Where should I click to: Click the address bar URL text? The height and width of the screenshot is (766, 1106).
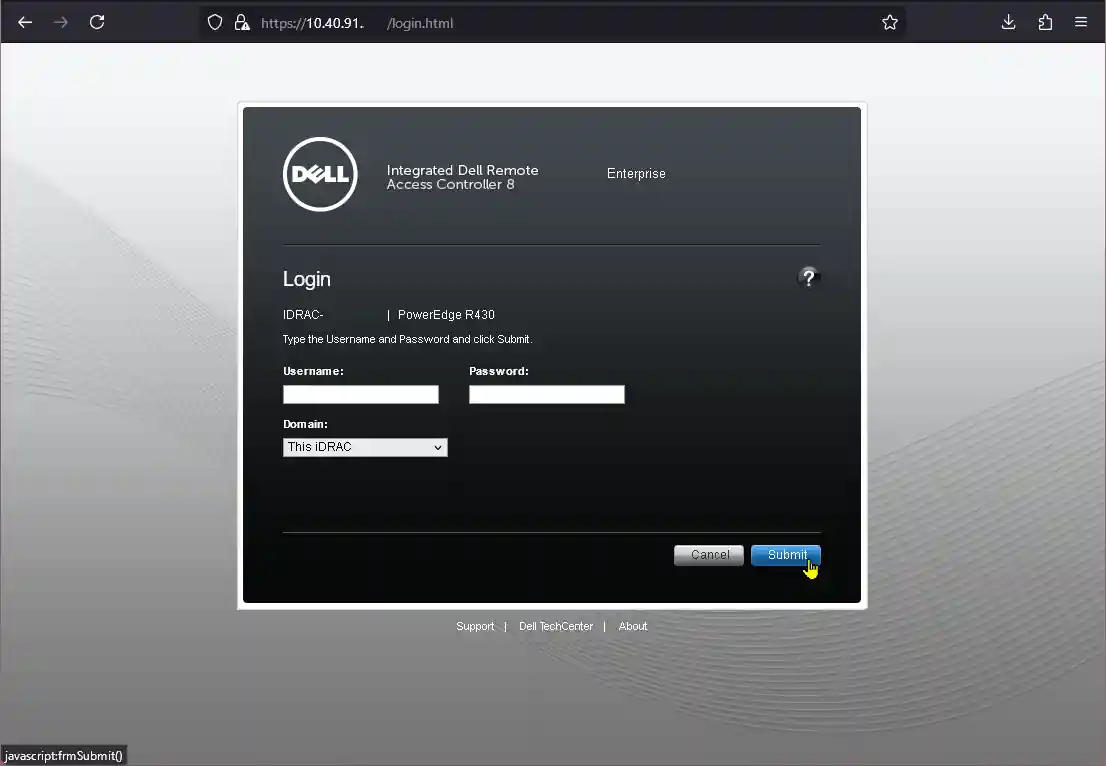coord(357,23)
